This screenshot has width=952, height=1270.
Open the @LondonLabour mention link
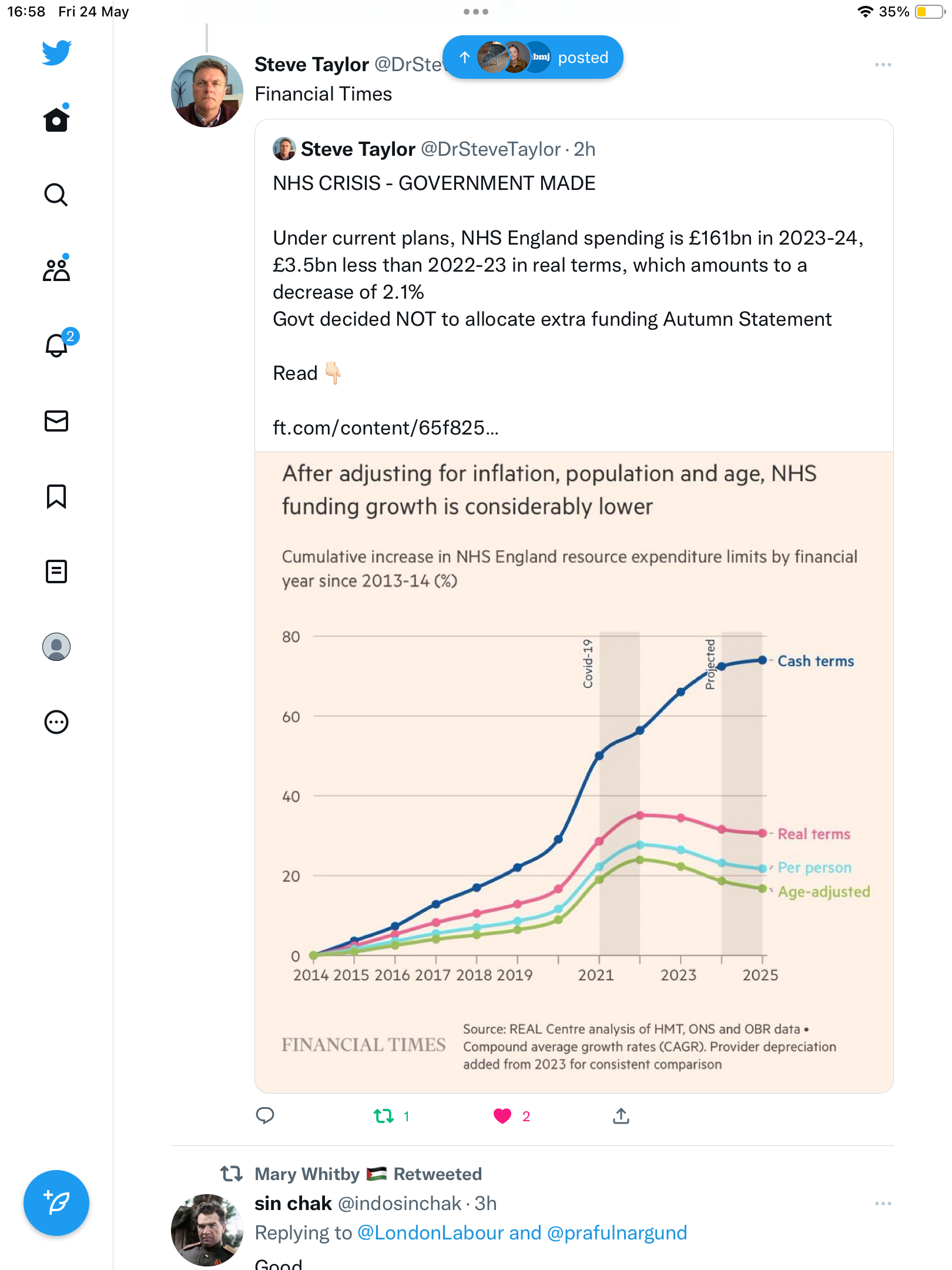click(430, 1232)
